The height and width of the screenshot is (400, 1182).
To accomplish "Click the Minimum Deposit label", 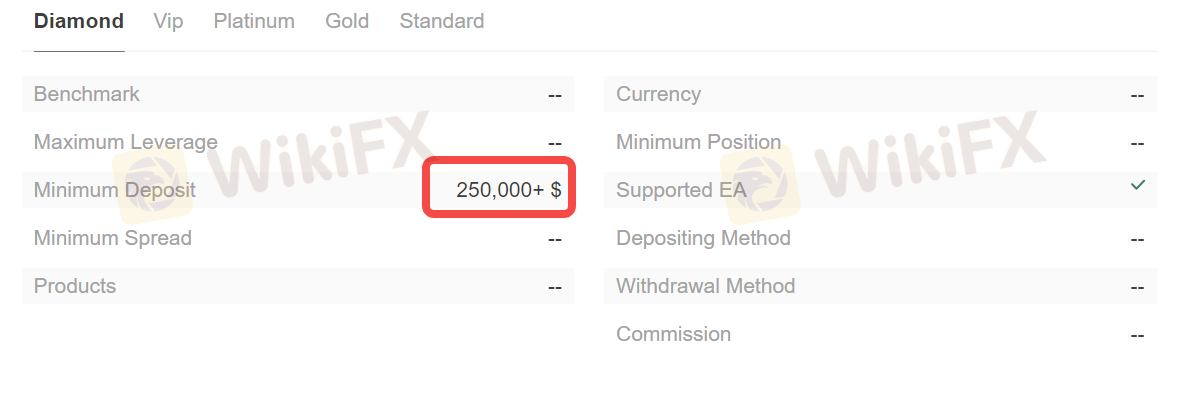I will (115, 190).
